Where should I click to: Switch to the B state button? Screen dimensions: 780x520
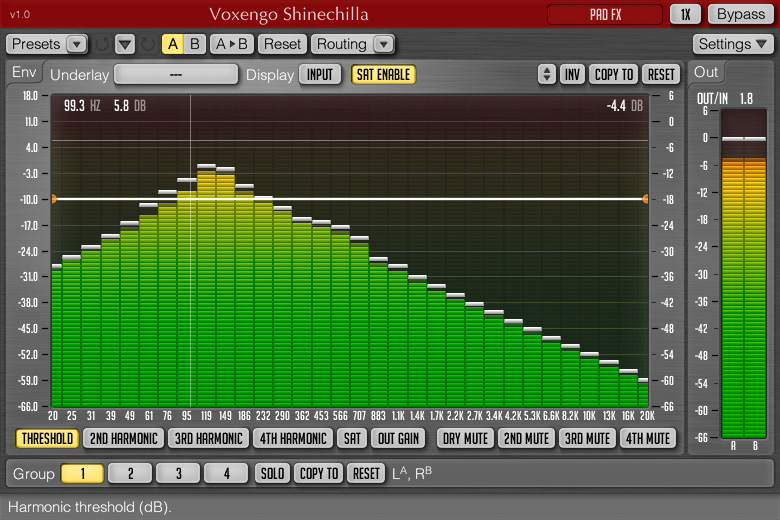195,44
